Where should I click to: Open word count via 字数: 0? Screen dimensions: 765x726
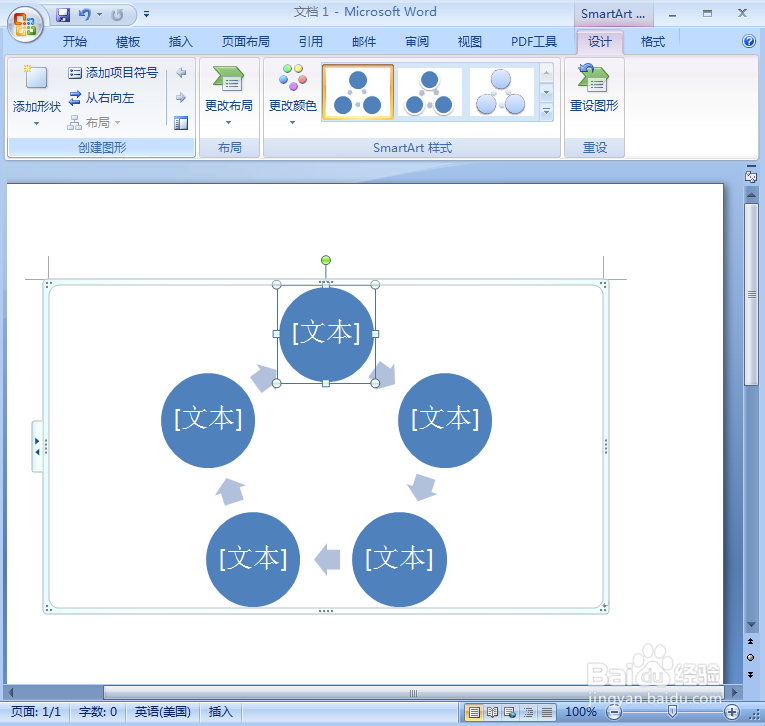(98, 712)
